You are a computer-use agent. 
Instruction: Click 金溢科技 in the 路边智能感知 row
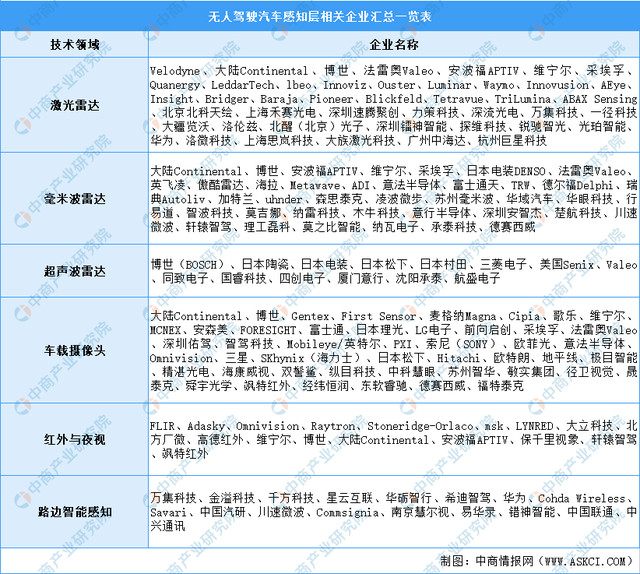coord(232,498)
